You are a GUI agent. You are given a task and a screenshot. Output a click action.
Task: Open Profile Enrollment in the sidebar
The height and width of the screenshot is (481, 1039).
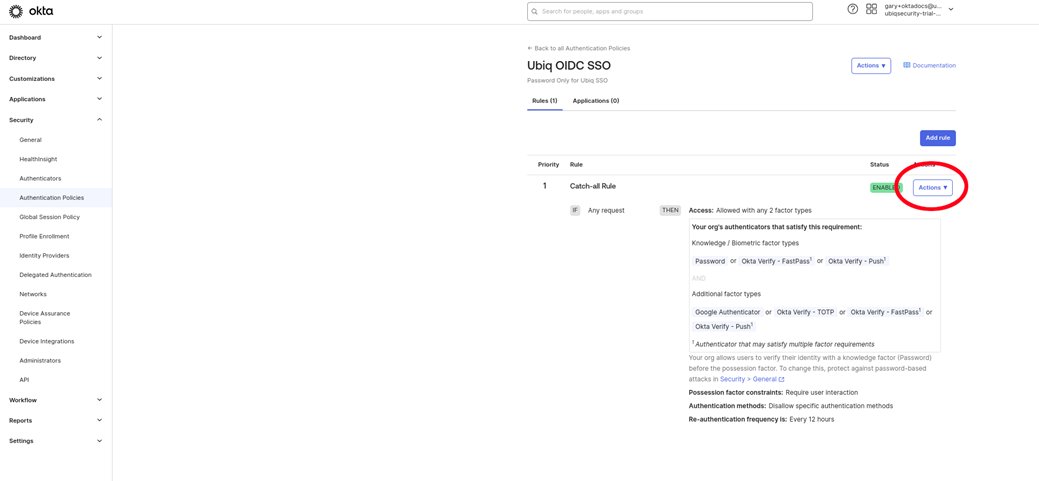click(44, 237)
